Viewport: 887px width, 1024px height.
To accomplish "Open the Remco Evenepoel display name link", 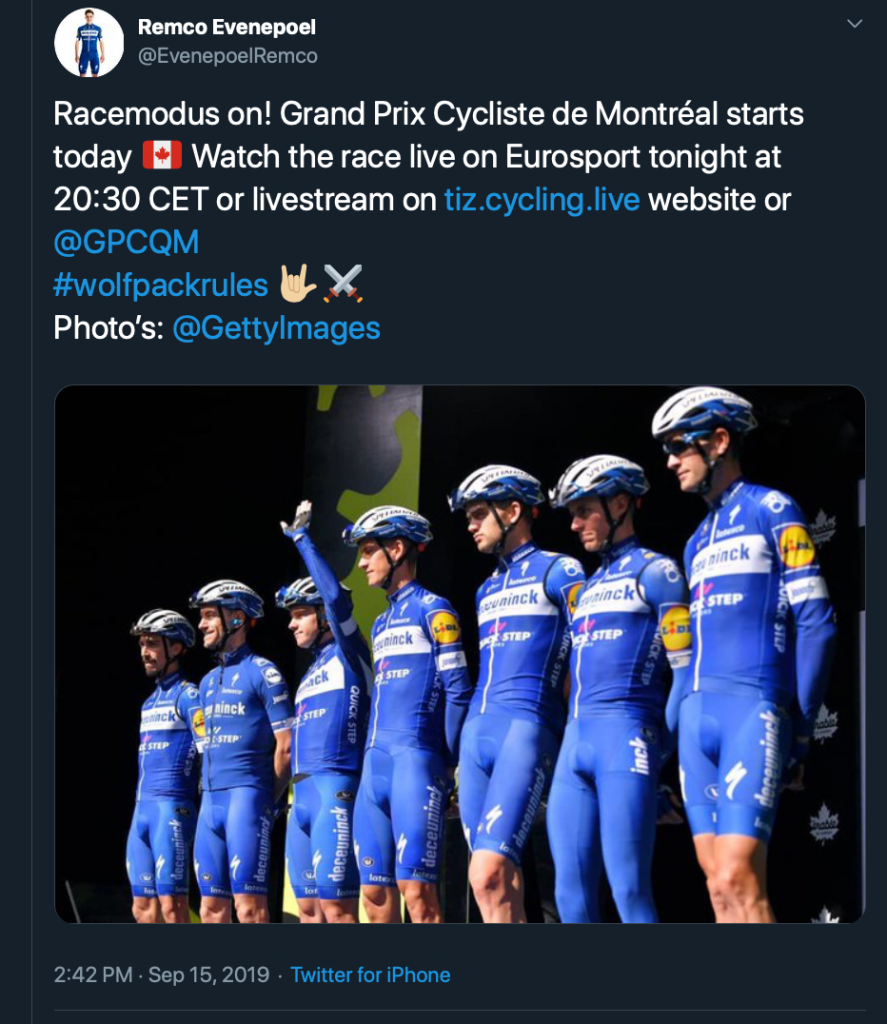I will click(227, 27).
